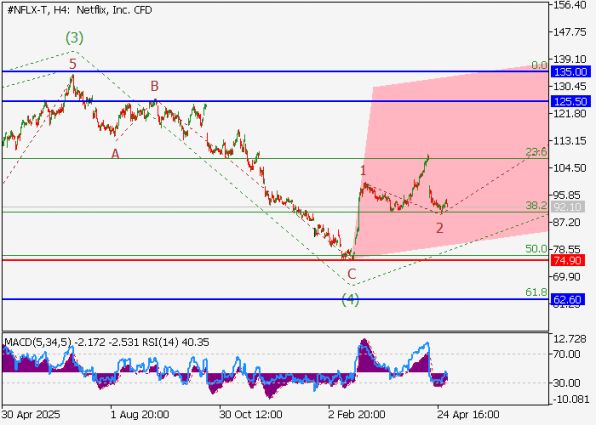
Task: Click the 38.2 Fibonacci level label
Action: [x=536, y=206]
